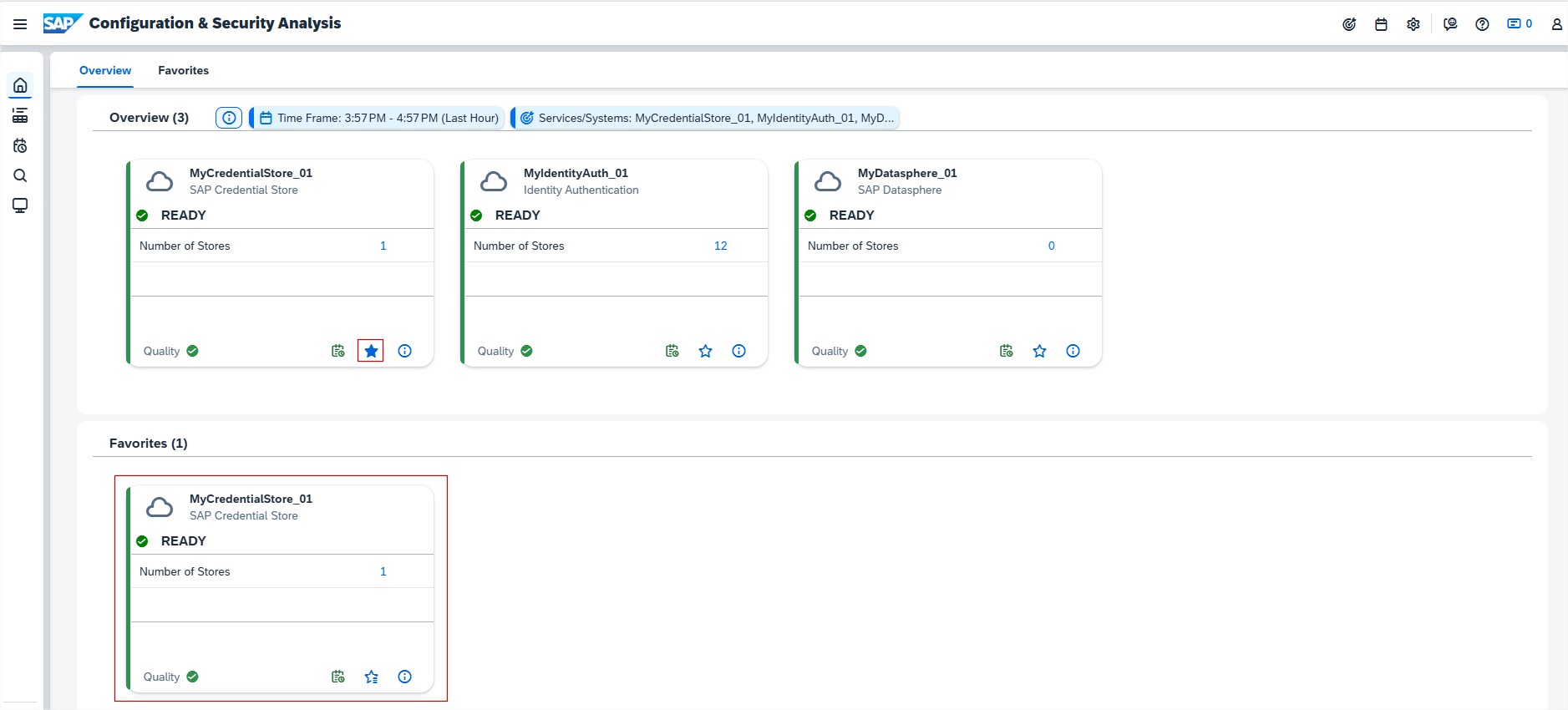Image resolution: width=1568 pixels, height=710 pixels.
Task: Open the calendar icon in header
Action: pos(1381,24)
